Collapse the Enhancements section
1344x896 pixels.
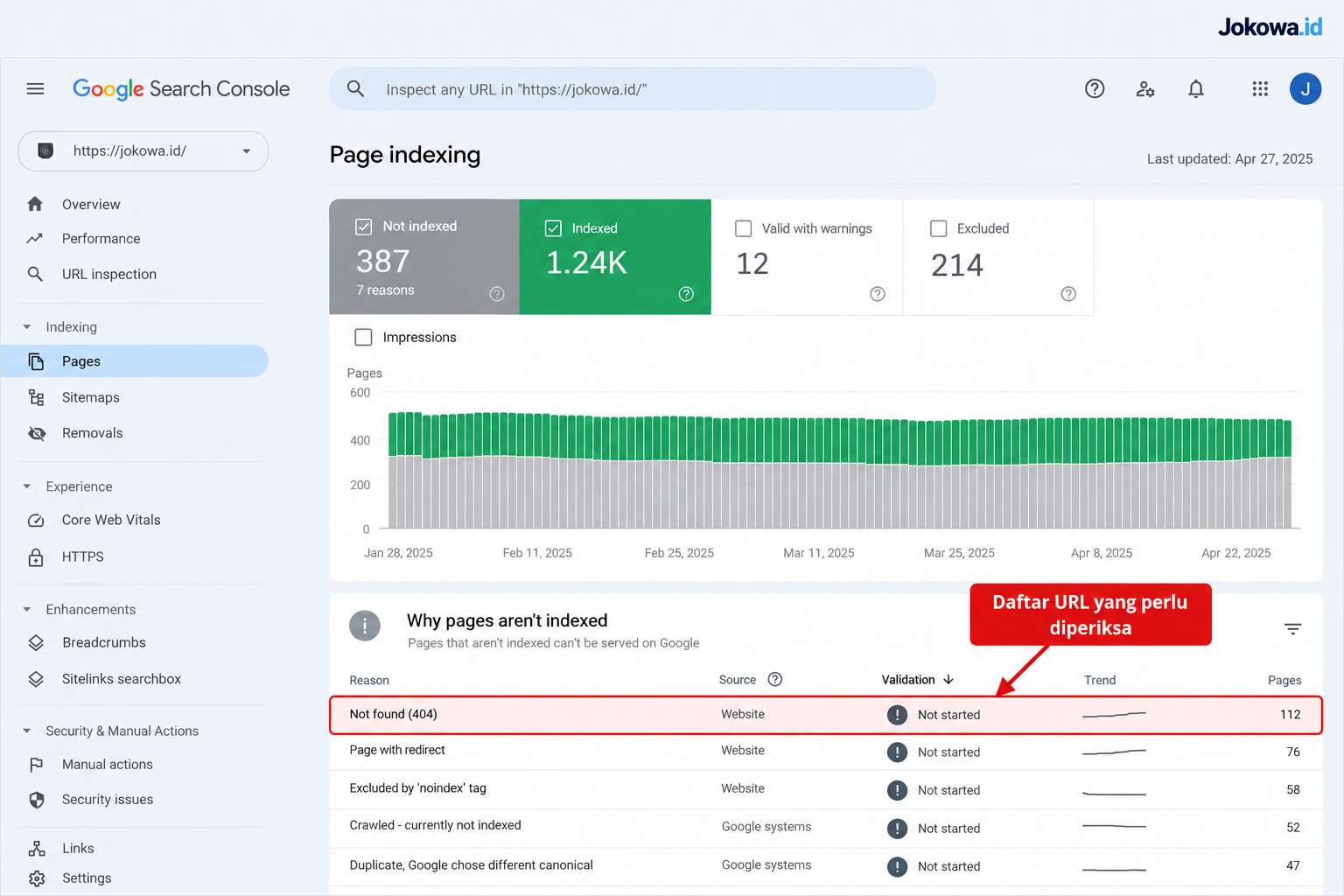(27, 609)
